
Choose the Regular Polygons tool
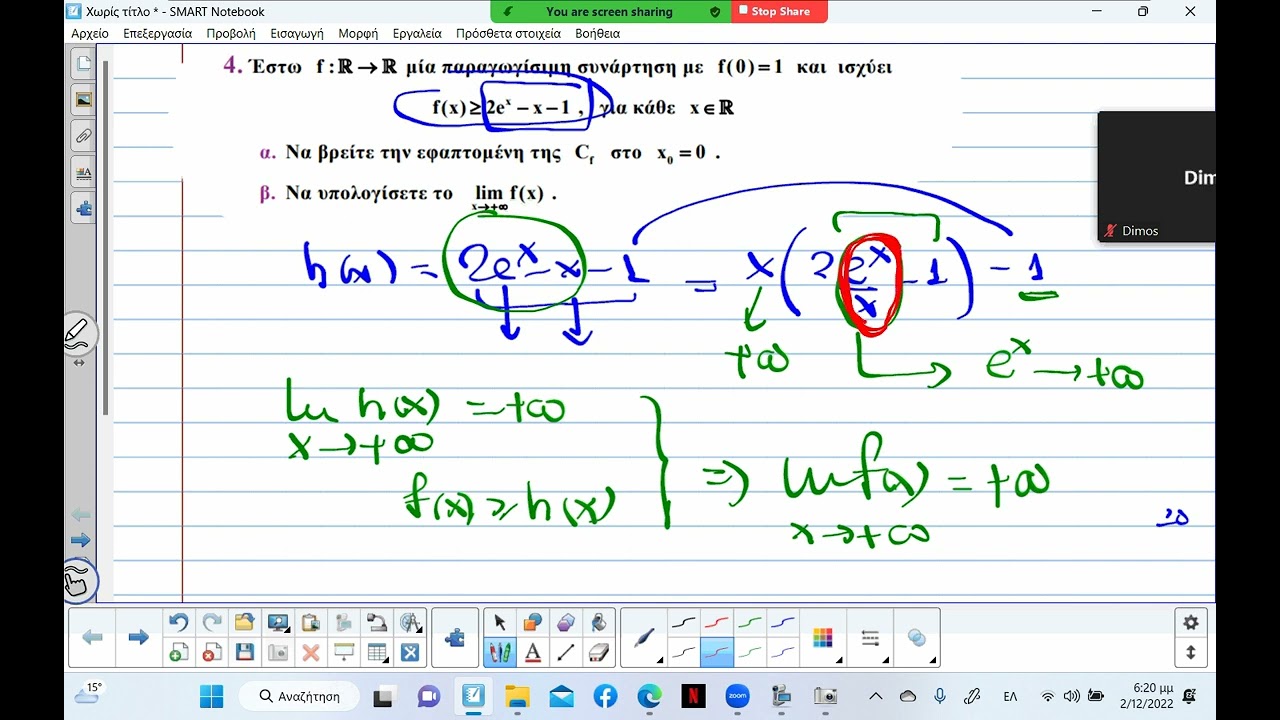pyautogui.click(x=566, y=622)
